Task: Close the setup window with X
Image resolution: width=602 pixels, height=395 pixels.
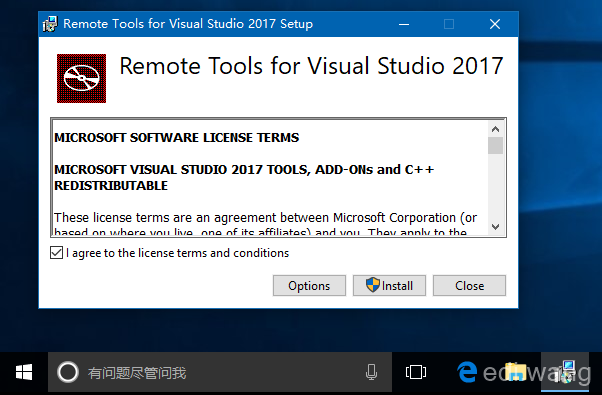Action: click(495, 24)
